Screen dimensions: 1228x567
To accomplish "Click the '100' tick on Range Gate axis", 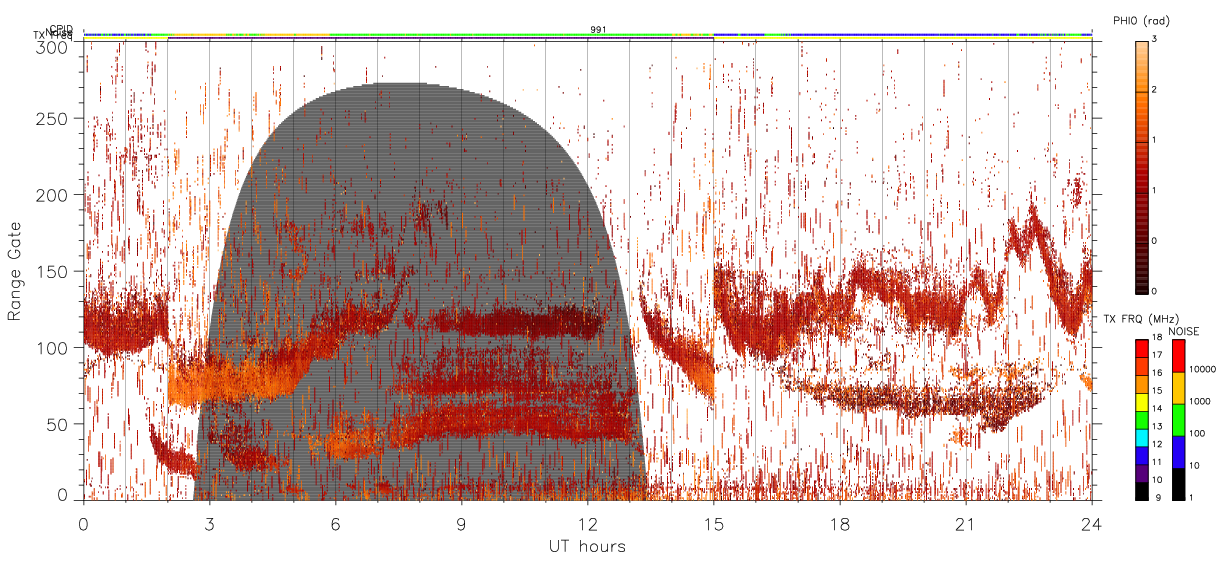I will pyautogui.click(x=54, y=348).
